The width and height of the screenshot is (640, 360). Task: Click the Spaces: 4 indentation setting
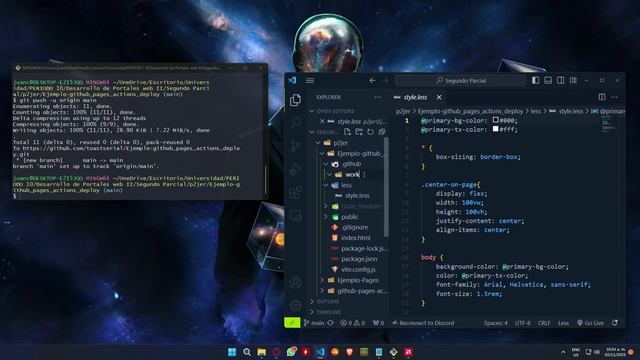tap(496, 323)
